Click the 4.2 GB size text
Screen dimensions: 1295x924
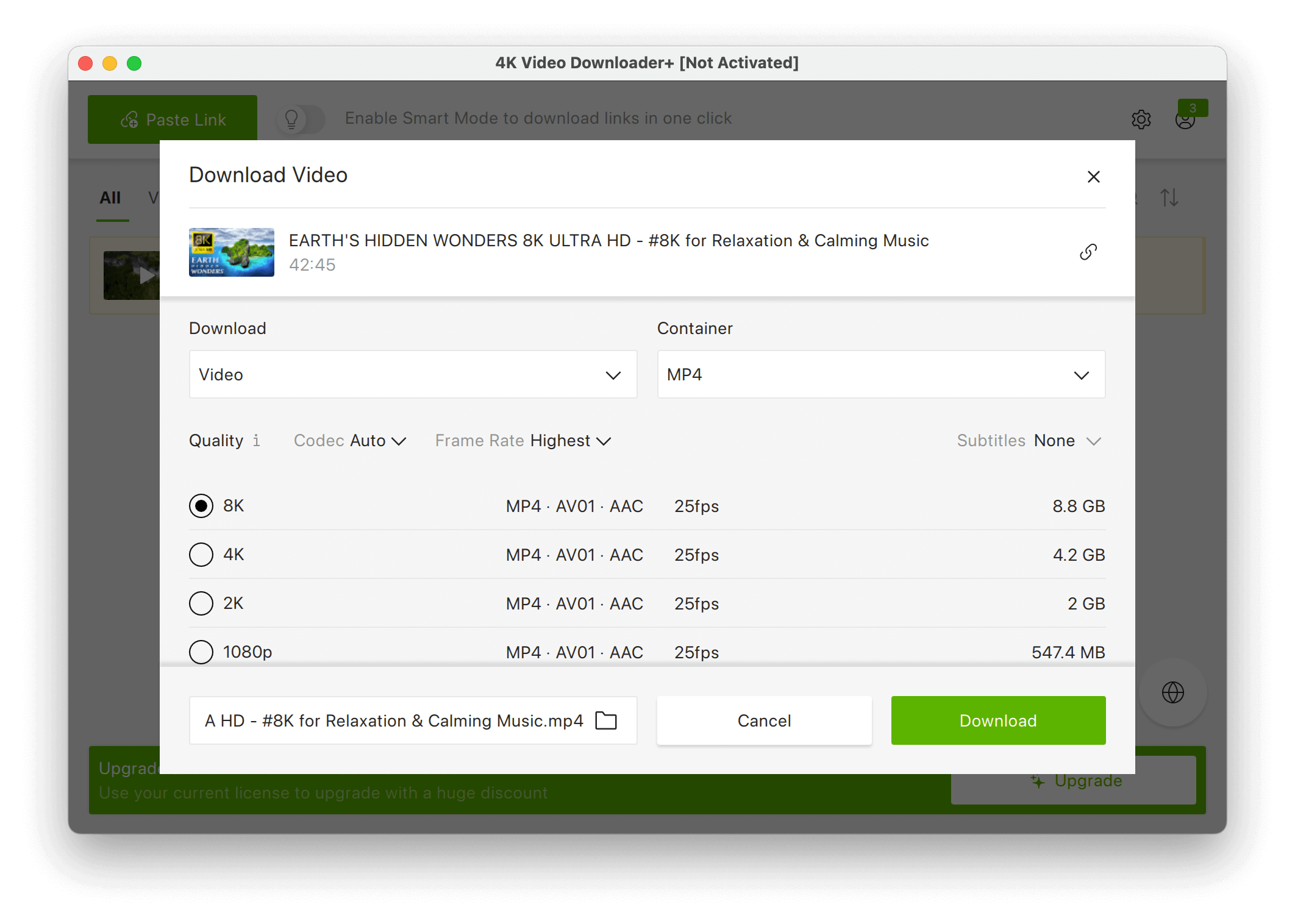(1079, 555)
